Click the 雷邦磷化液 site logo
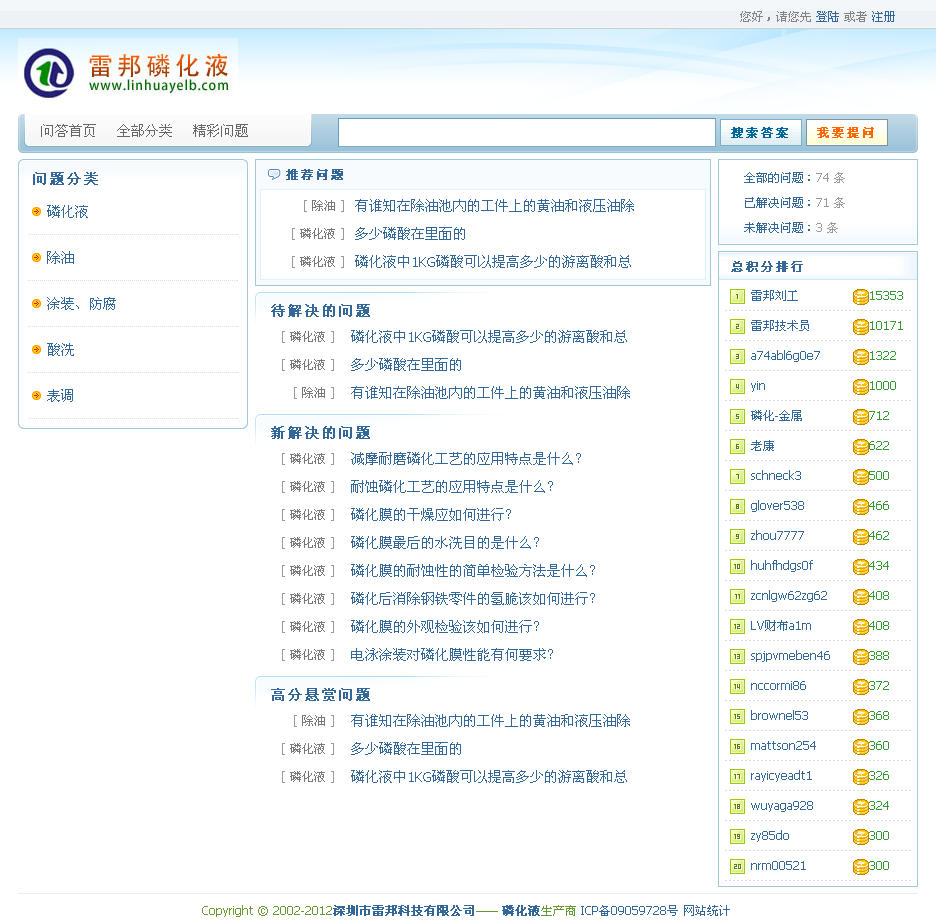The width and height of the screenshot is (936, 921). (x=128, y=72)
